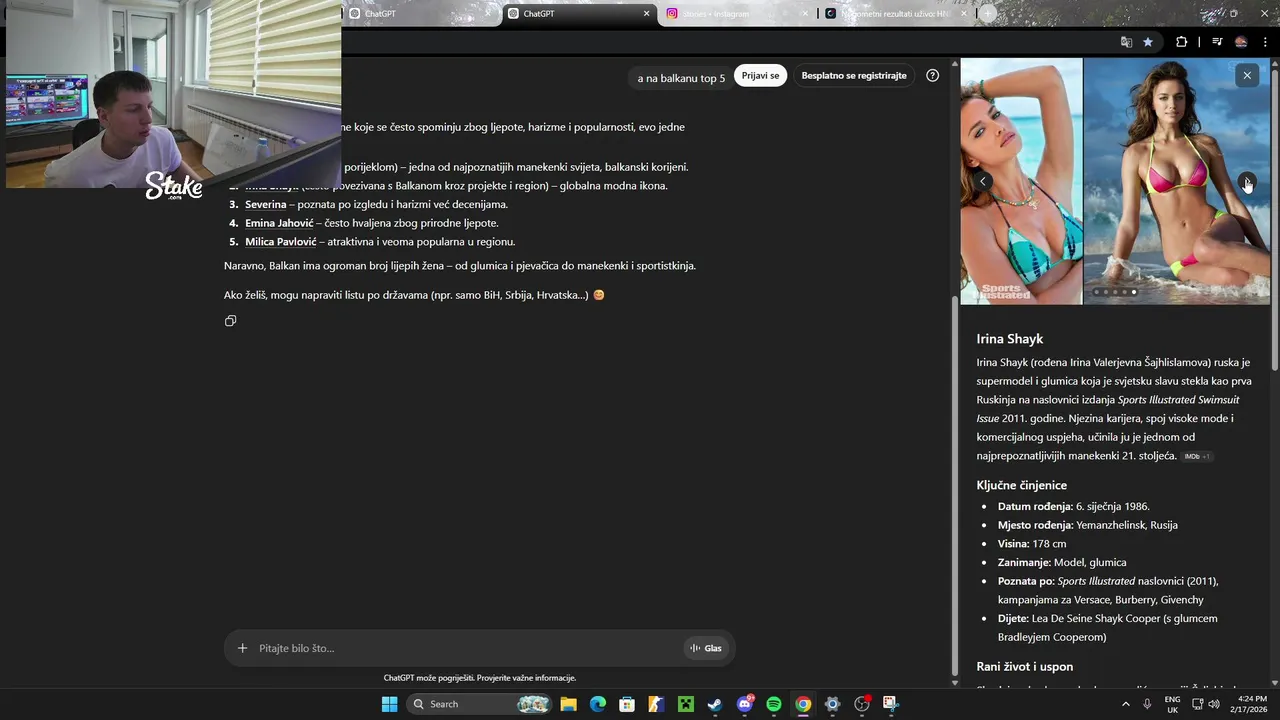Open the Milica Pavlović link
This screenshot has height=720, width=1280.
point(280,242)
